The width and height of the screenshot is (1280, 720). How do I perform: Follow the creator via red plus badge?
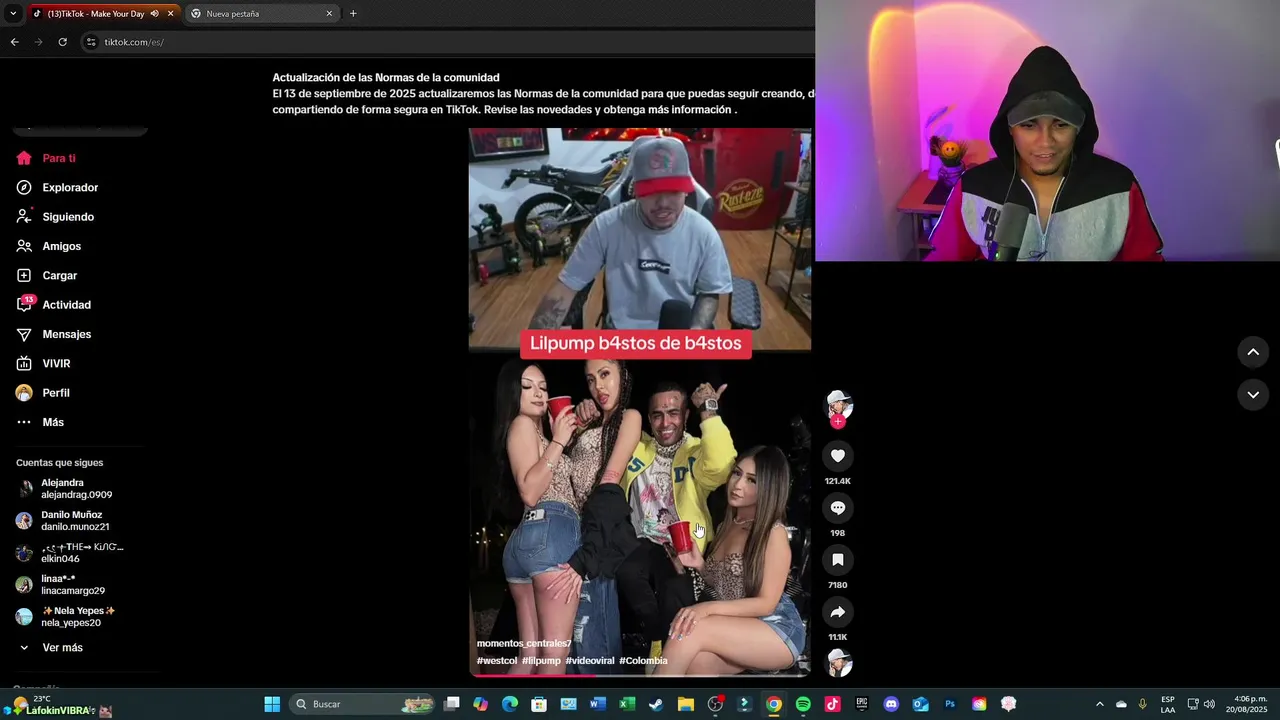click(x=838, y=421)
